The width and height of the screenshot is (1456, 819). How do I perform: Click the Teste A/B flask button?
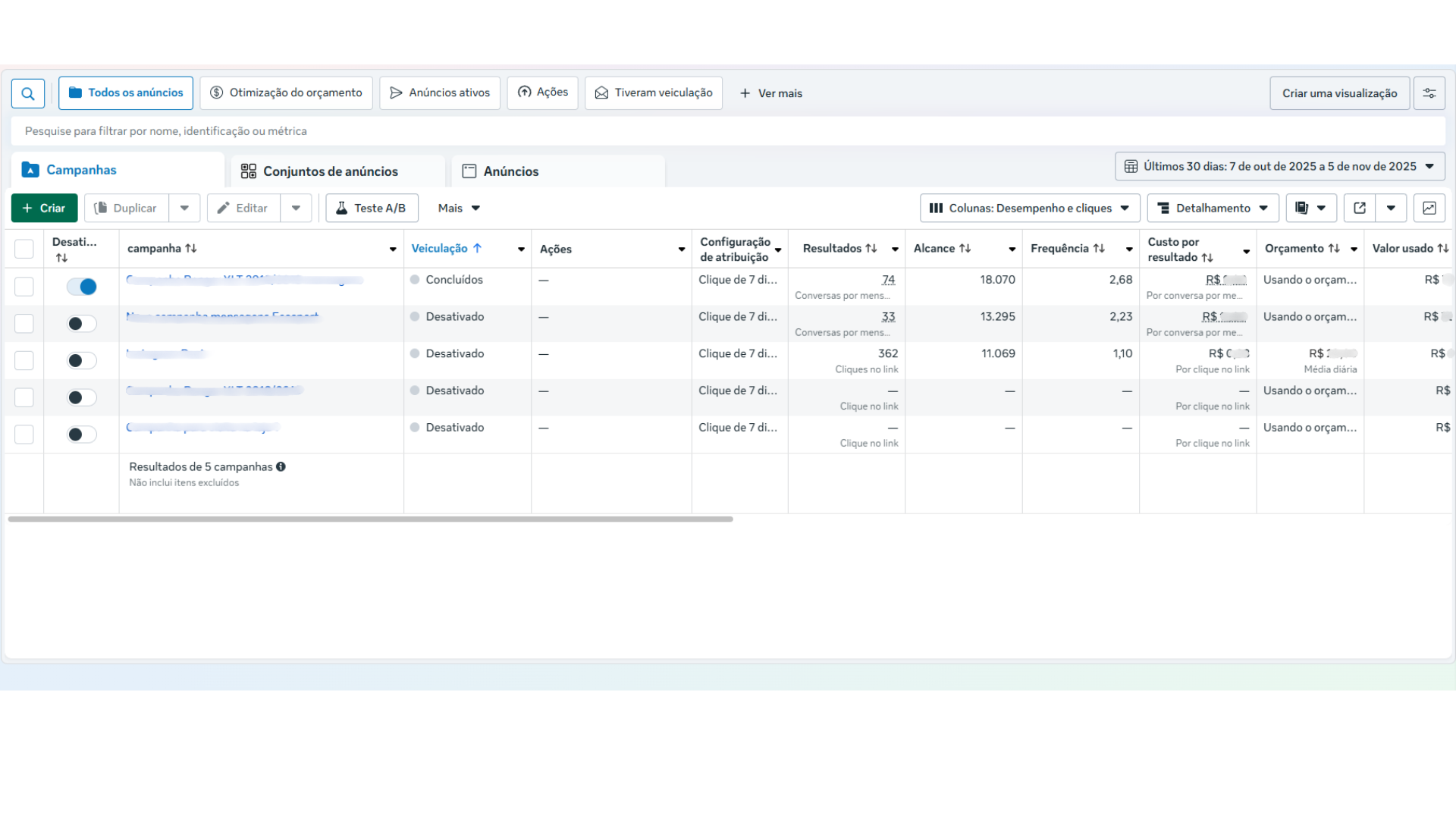click(x=372, y=208)
